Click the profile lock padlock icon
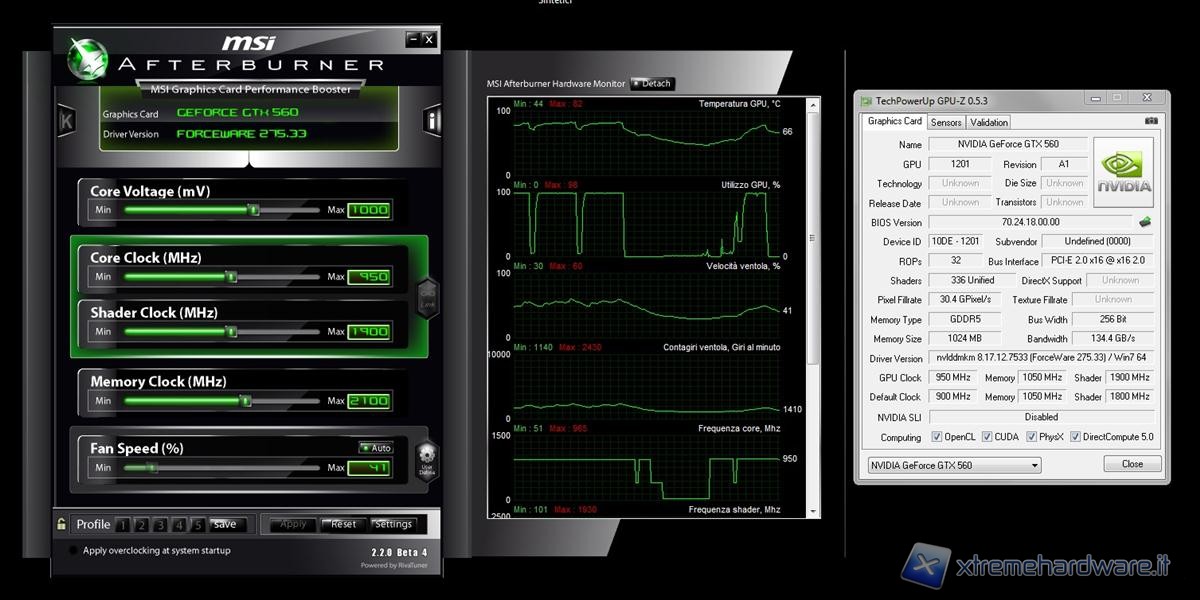This screenshot has height=600, width=1200. 62,524
